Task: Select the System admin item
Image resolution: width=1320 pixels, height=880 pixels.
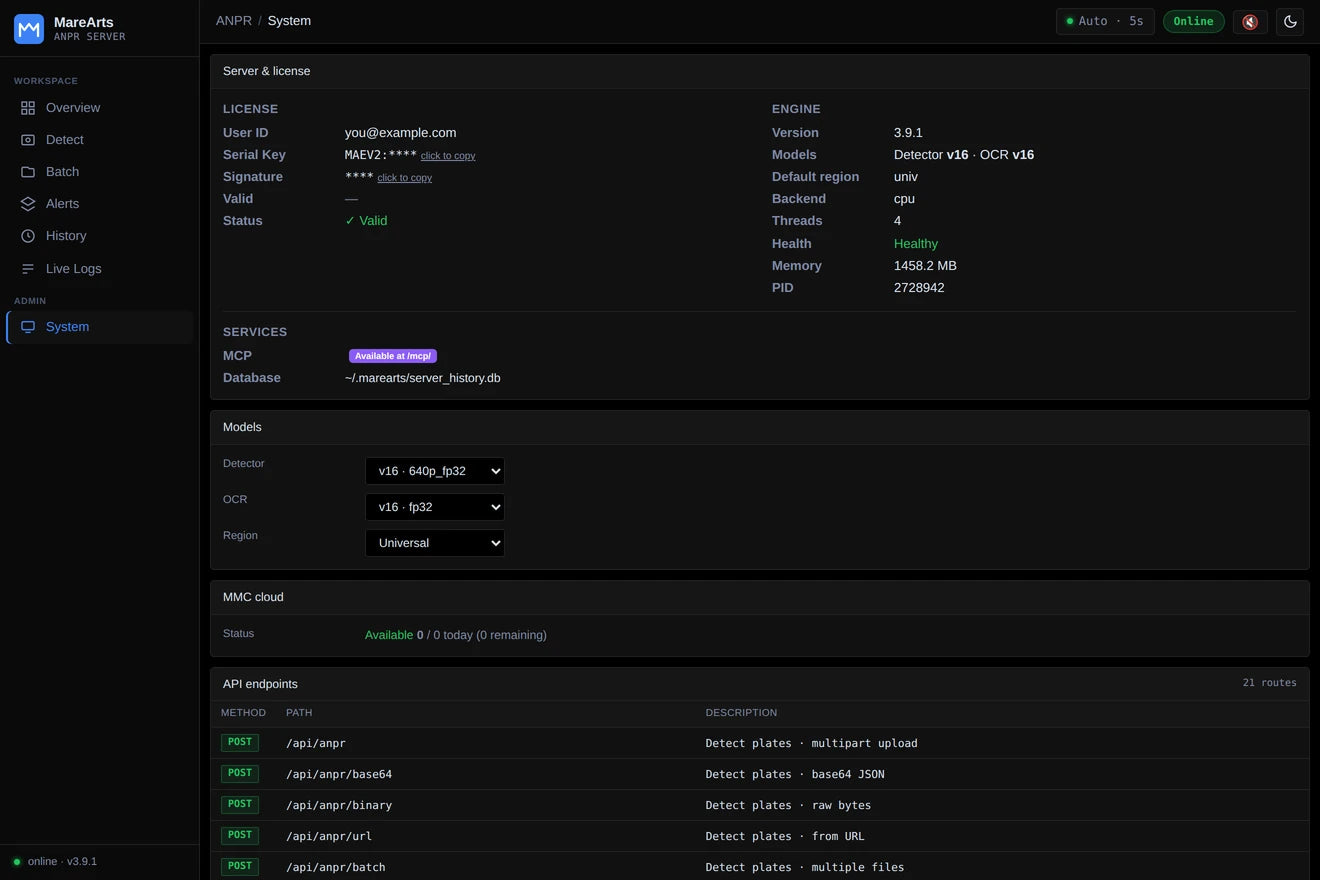Action: (x=99, y=327)
